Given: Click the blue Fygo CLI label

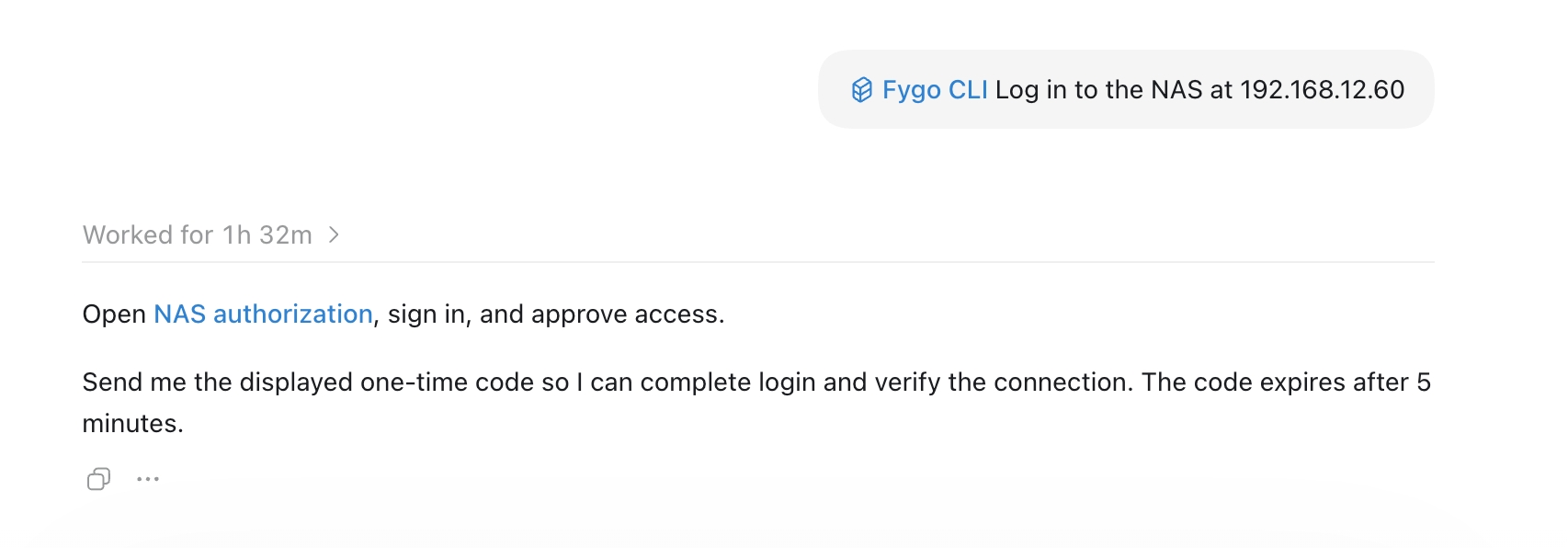Looking at the screenshot, I should [x=935, y=90].
